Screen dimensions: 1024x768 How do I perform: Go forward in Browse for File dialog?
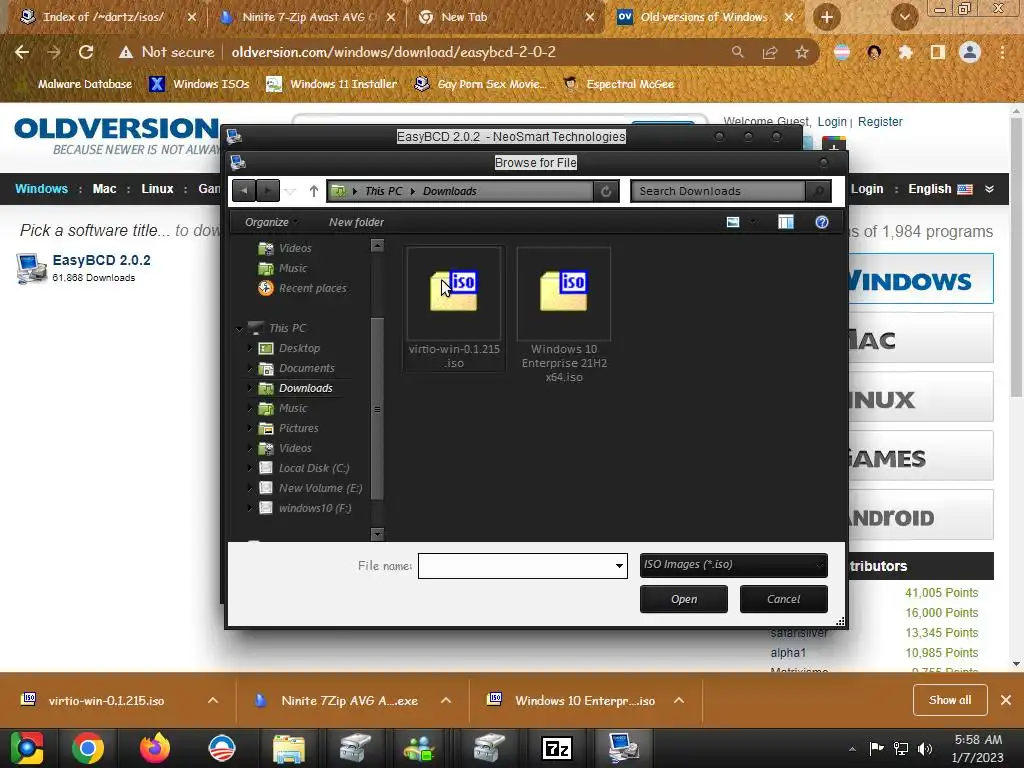click(x=268, y=191)
